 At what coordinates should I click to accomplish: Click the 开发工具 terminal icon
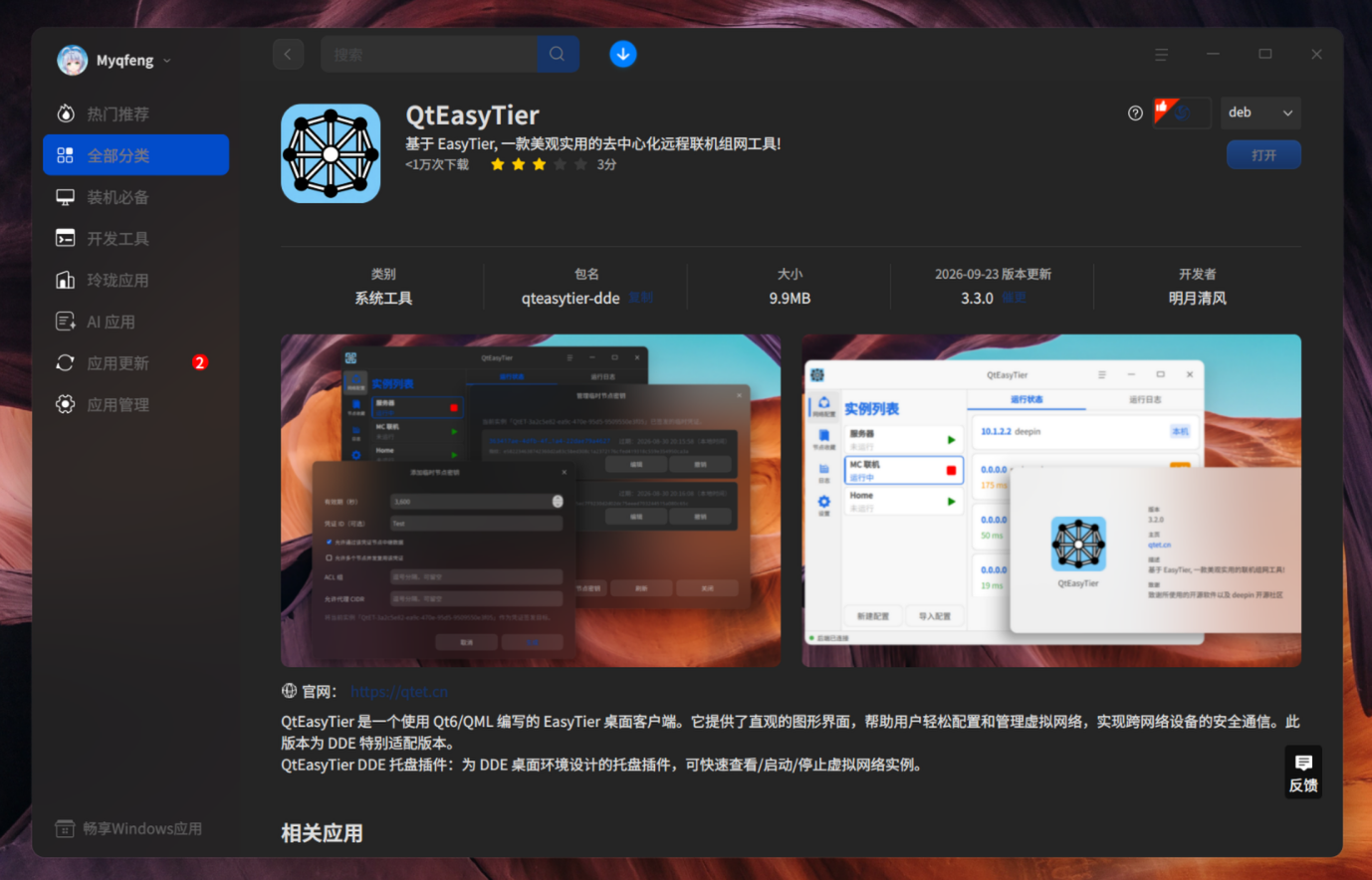click(x=66, y=239)
